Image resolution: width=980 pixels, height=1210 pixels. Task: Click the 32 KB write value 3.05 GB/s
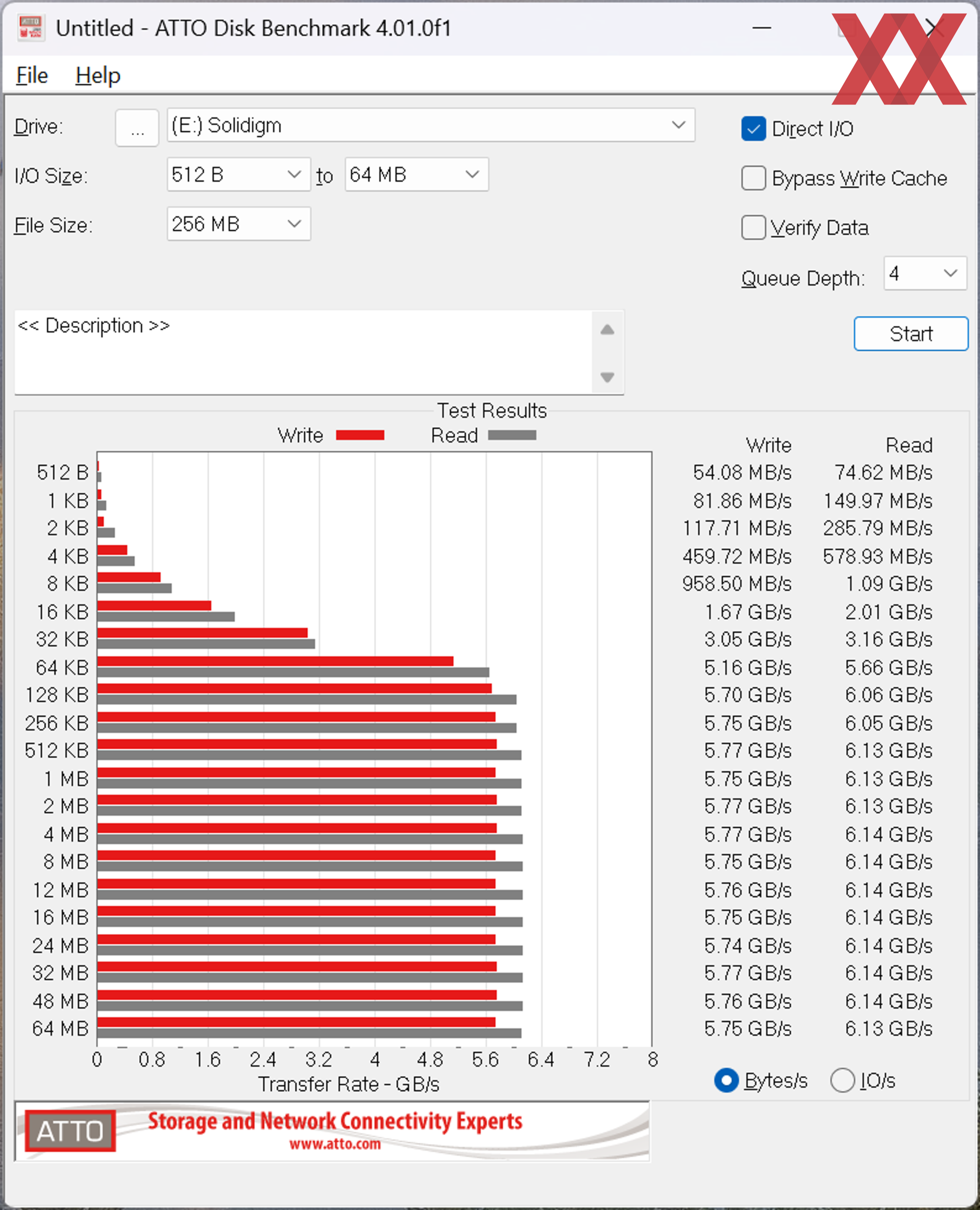(x=747, y=640)
